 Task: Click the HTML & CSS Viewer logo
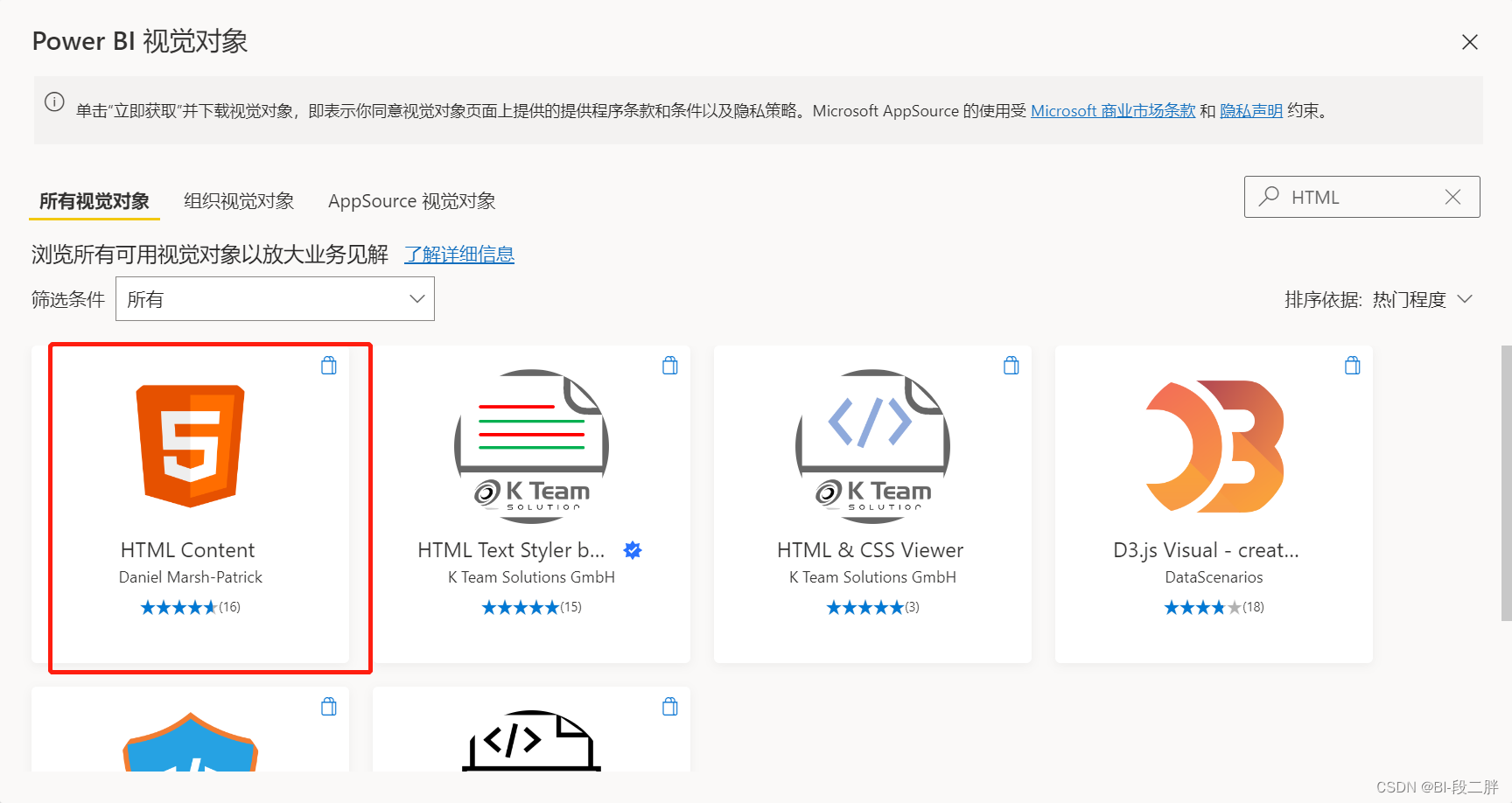873,446
